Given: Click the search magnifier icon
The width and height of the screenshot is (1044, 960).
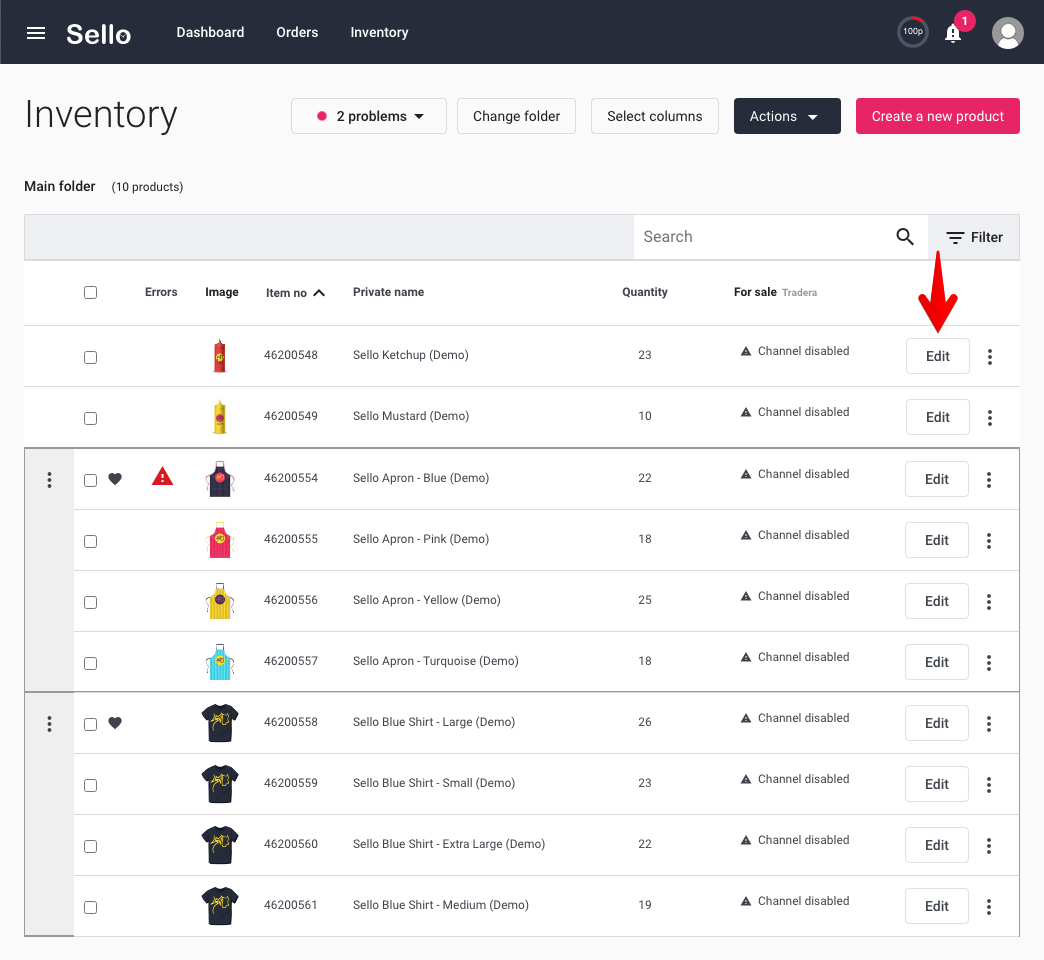Looking at the screenshot, I should pyautogui.click(x=904, y=236).
